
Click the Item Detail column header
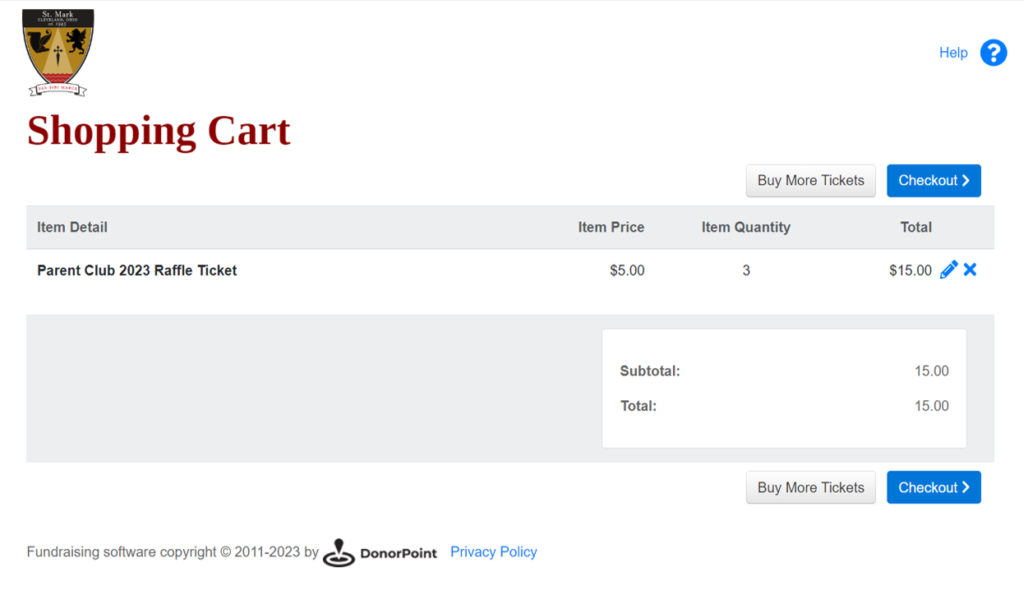point(72,227)
